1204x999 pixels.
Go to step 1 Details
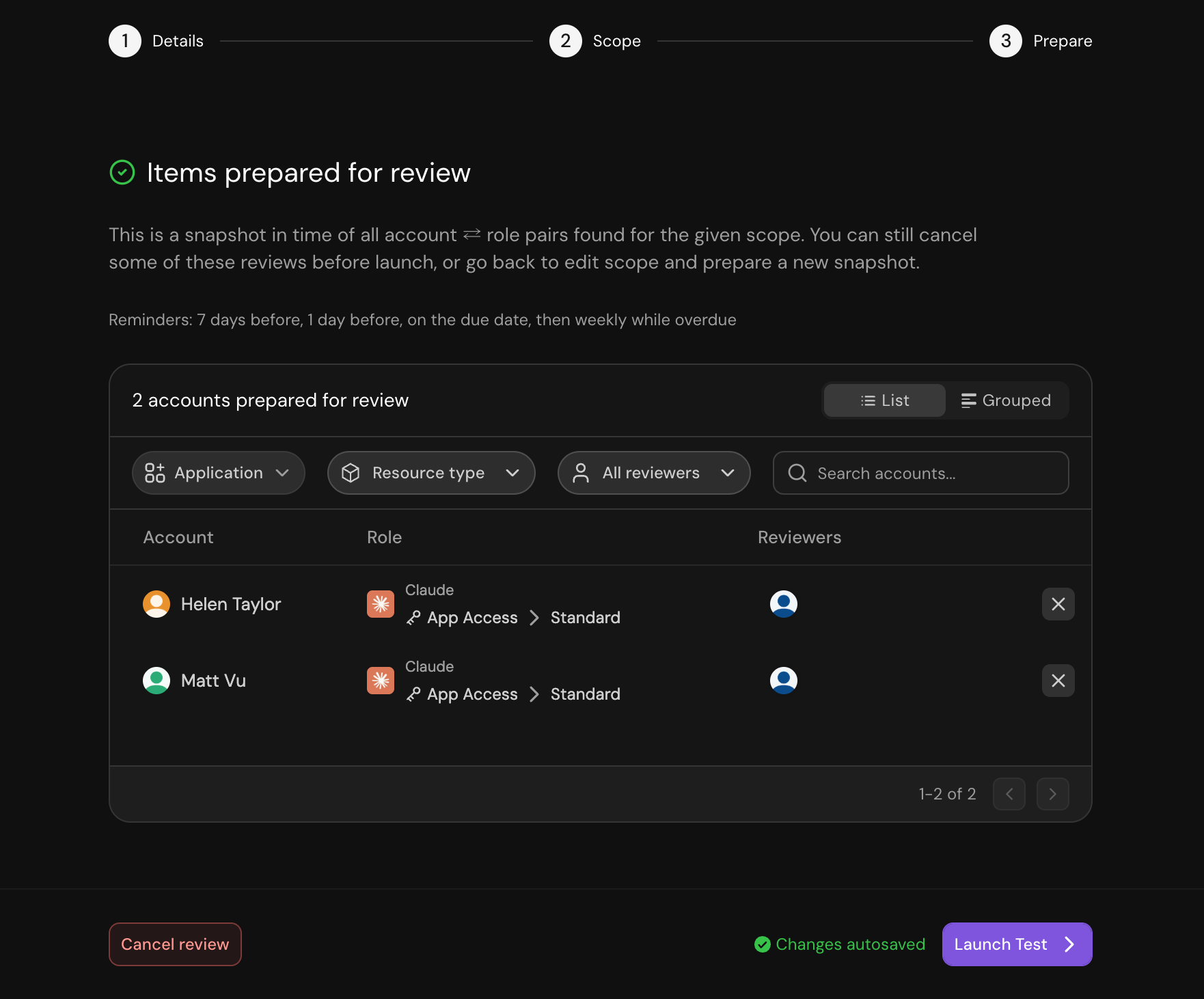[x=156, y=41]
